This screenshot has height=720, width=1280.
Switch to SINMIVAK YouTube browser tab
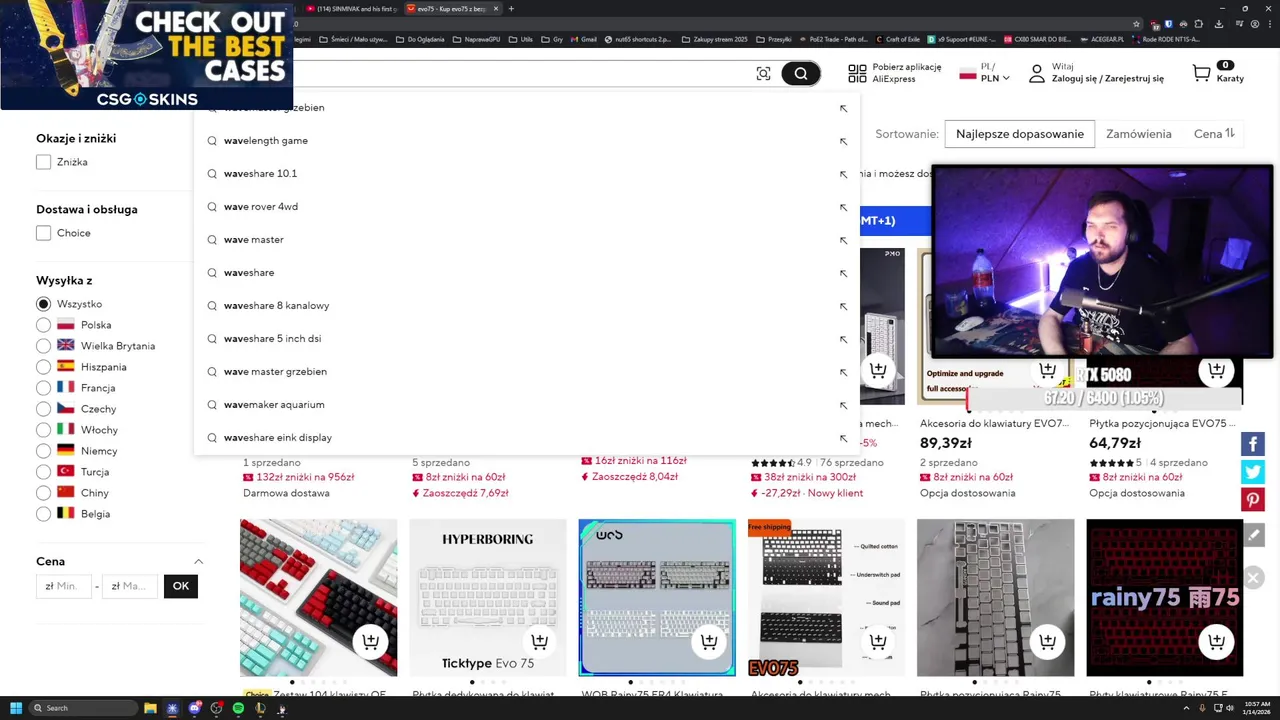point(350,8)
